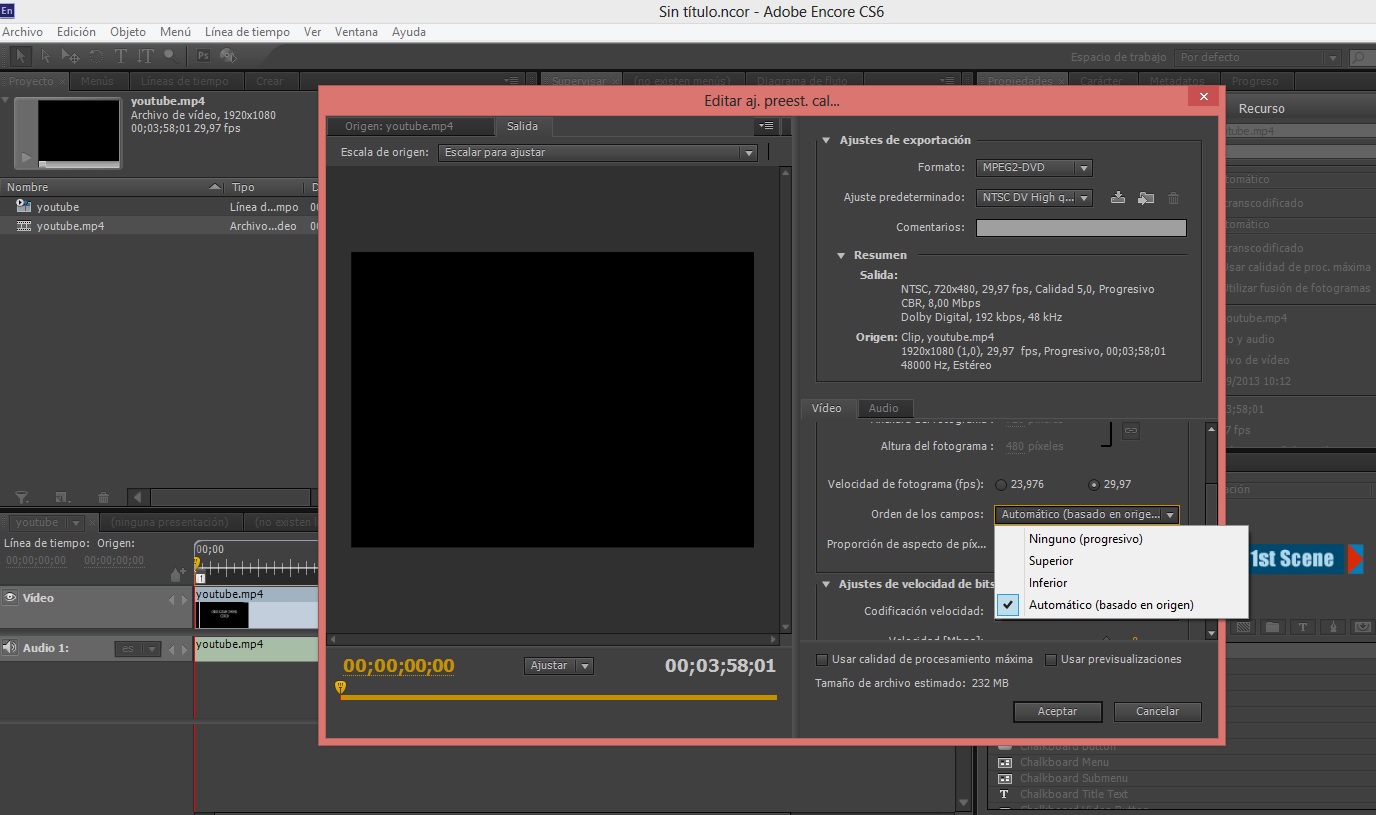Open the Ajuste predeterminado dropdown
The height and width of the screenshot is (815, 1376).
tap(1034, 198)
